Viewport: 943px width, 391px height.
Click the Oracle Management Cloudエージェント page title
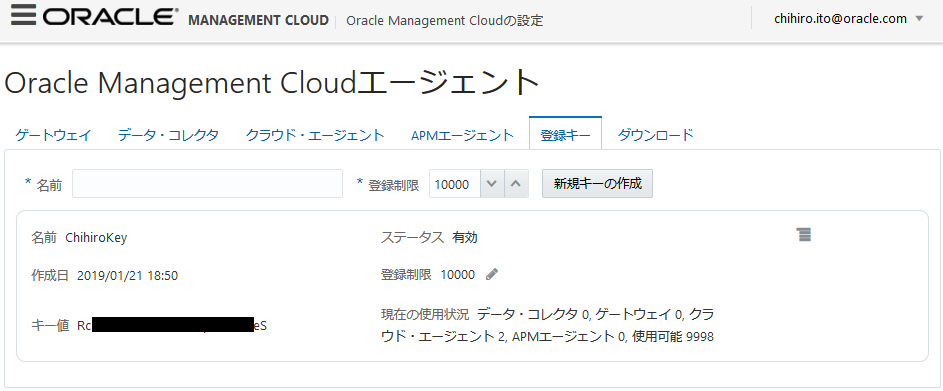272,84
